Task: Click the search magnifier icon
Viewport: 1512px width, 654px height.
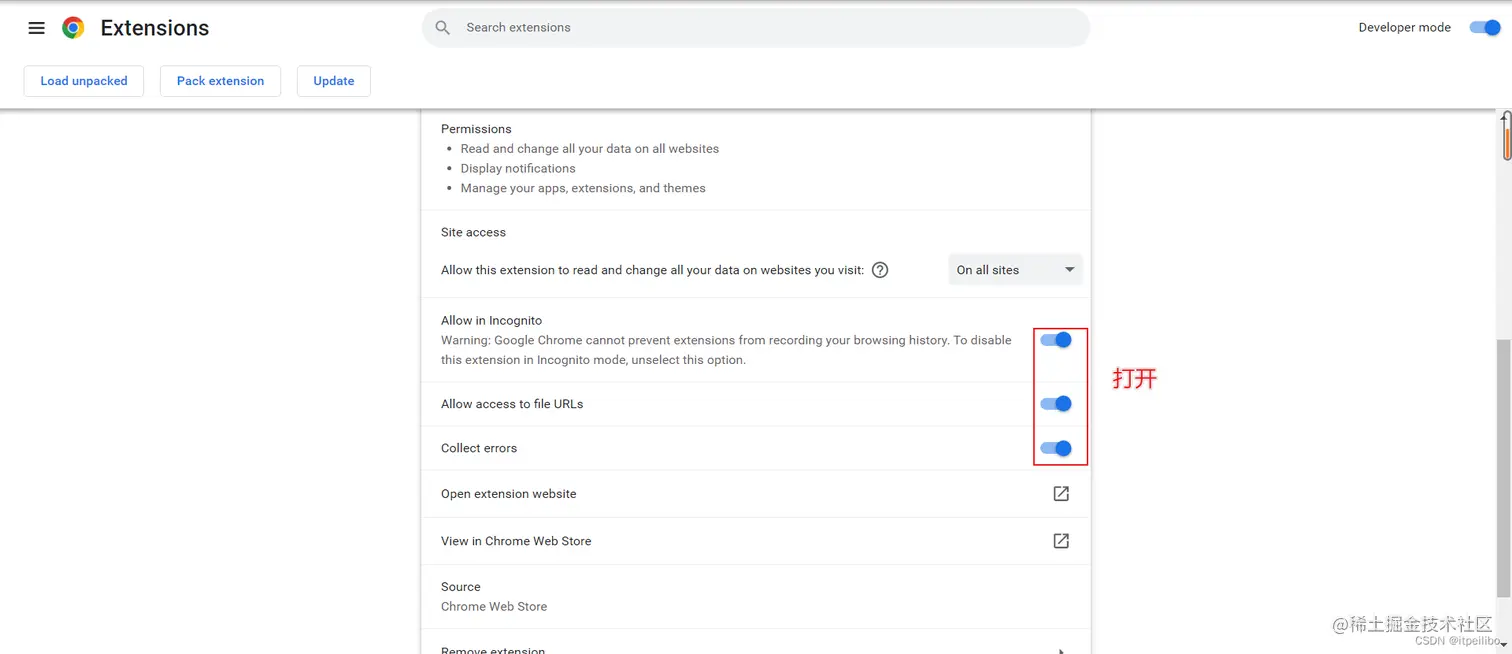Action: 443,28
